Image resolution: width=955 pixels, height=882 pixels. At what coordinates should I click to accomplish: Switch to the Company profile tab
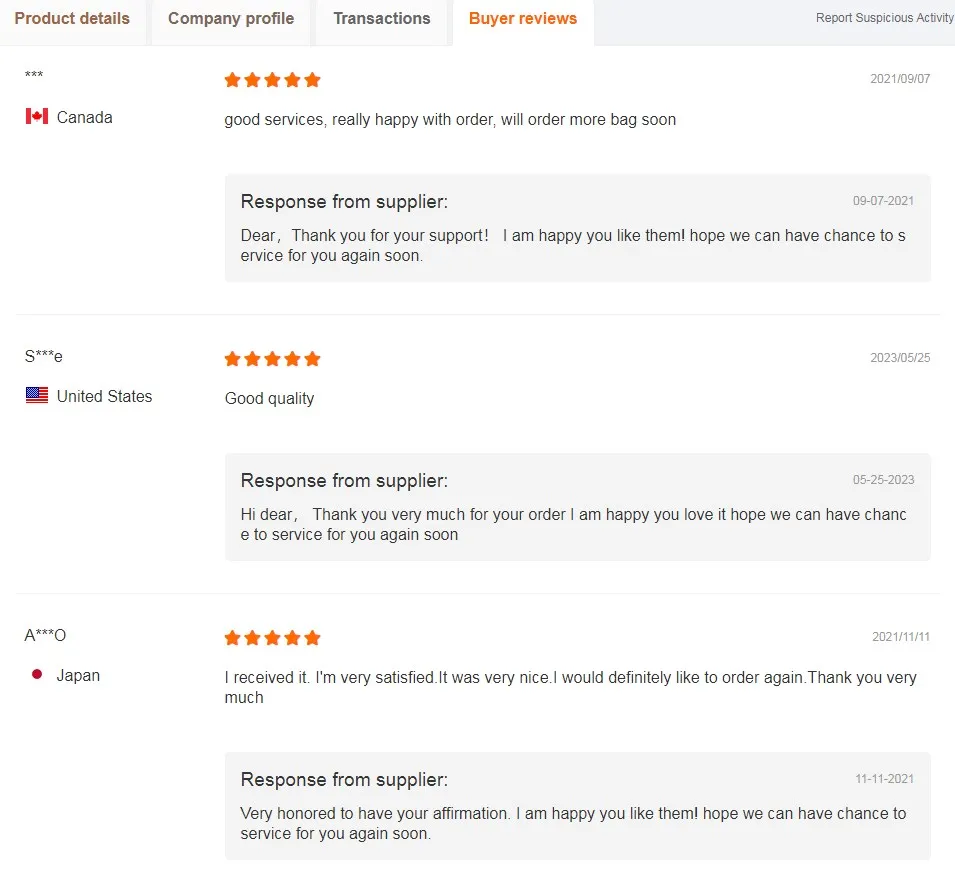231,18
